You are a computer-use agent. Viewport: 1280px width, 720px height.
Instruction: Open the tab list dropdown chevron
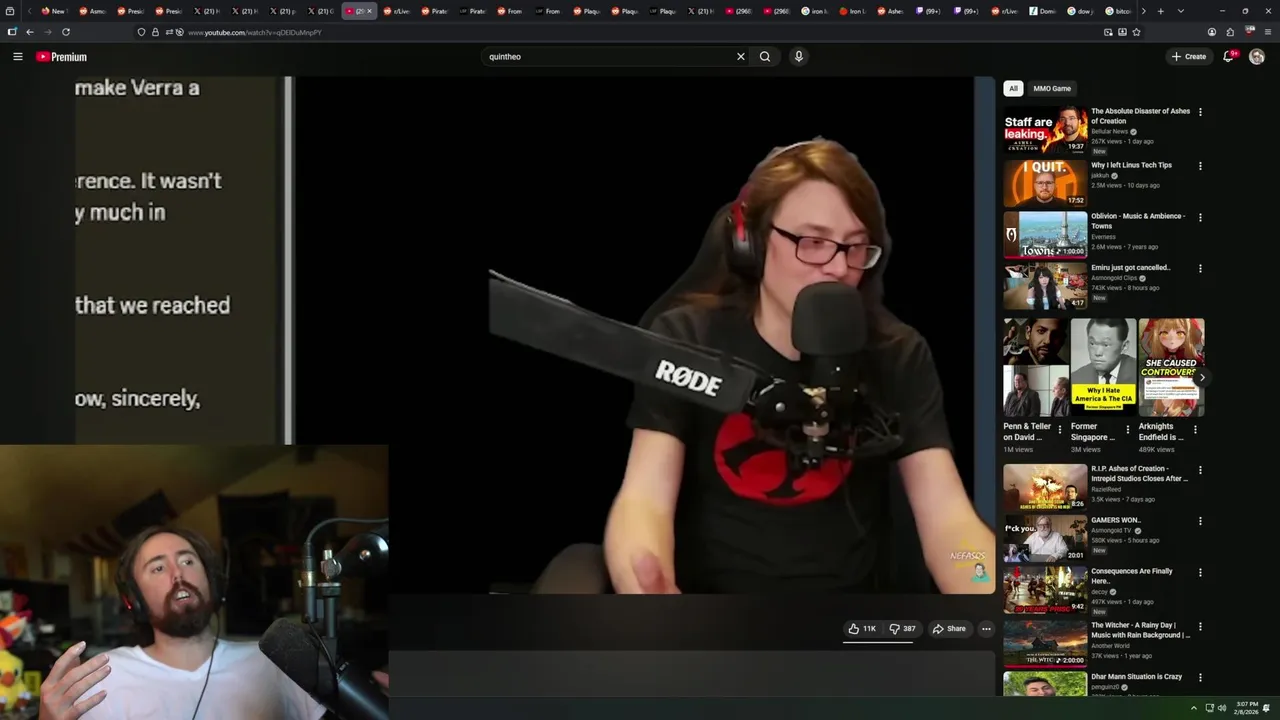point(1181,11)
